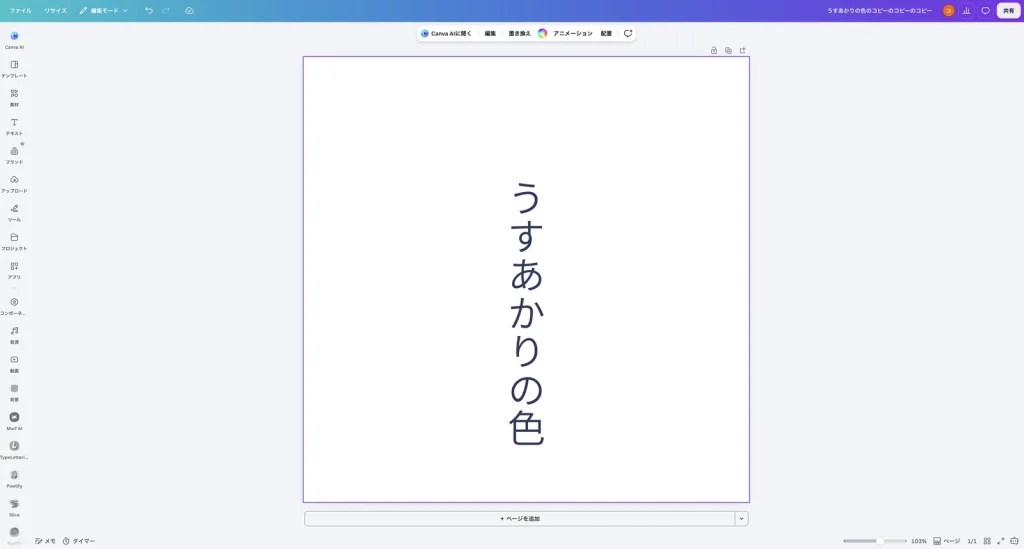Click the 1/1 page counter
This screenshot has height=549, width=1024.
[x=972, y=541]
